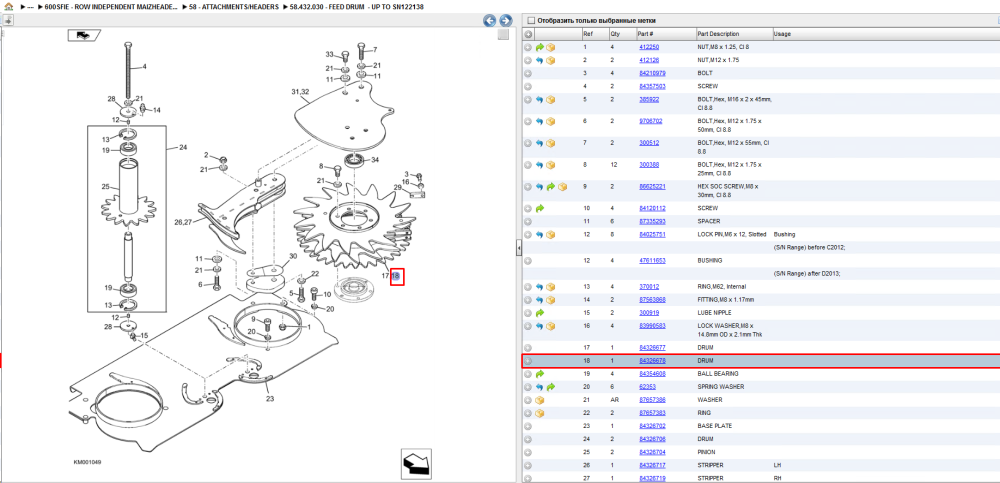Select callout 34 on the diagram
Viewport: 1000px width, 483px height.
(375, 160)
